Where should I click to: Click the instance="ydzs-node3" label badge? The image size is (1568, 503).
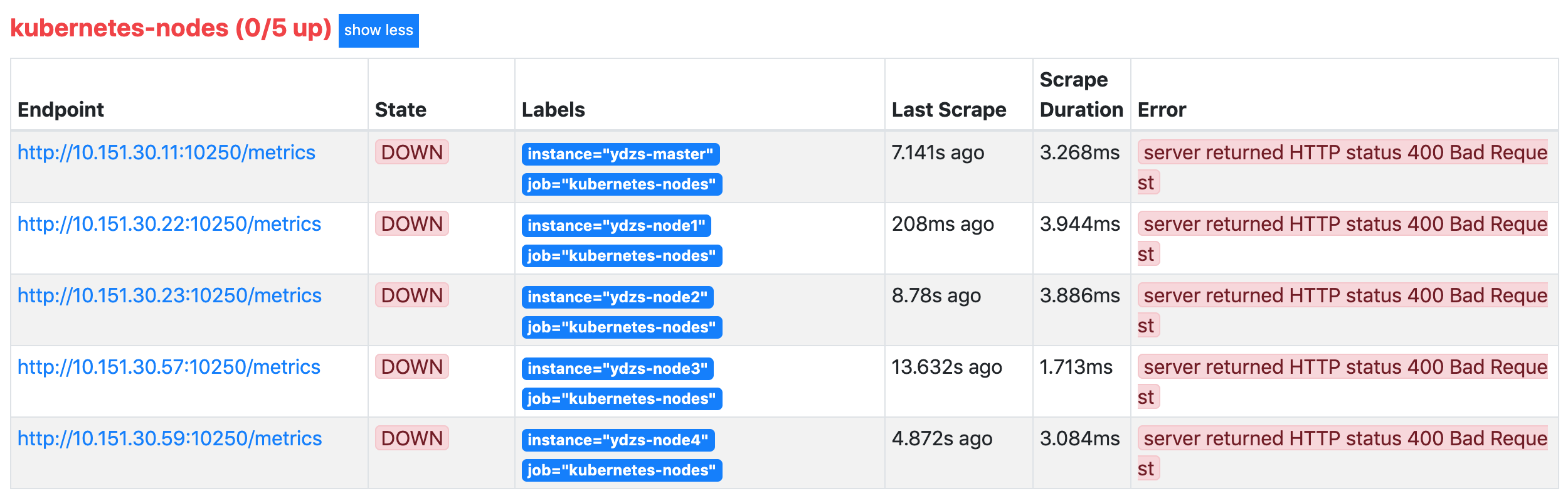click(617, 369)
